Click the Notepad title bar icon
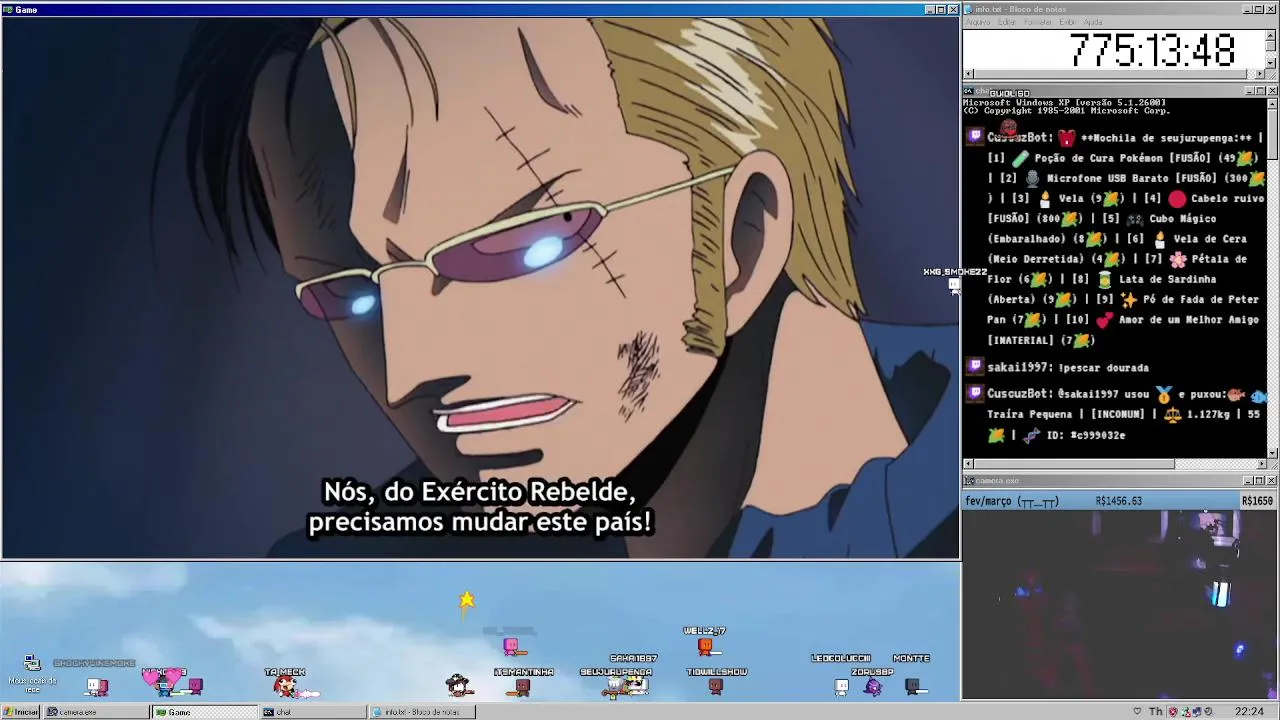 coord(969,9)
